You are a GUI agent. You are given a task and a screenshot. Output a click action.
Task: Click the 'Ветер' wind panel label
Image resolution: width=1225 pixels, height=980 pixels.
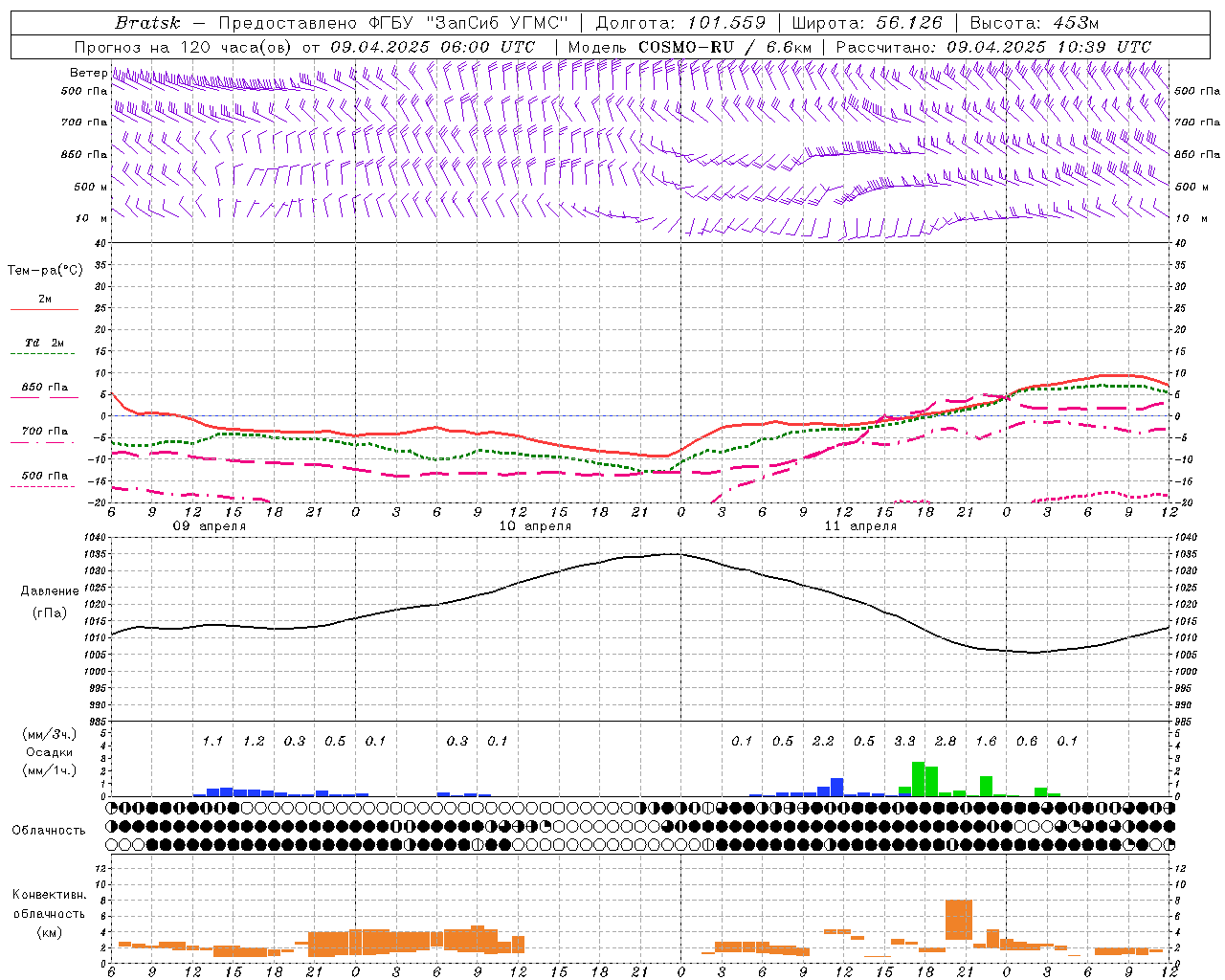point(89,73)
